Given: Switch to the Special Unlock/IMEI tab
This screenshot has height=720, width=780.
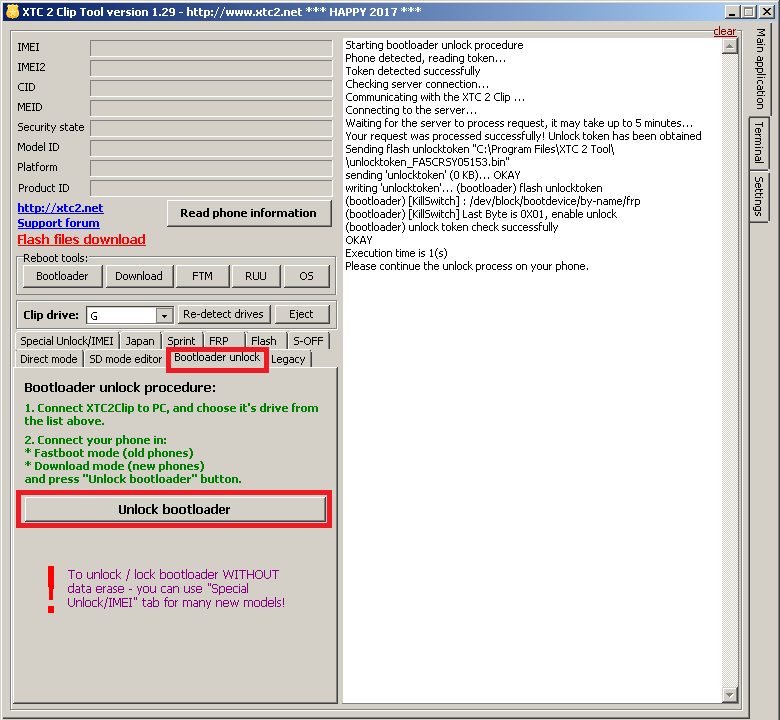Looking at the screenshot, I should pos(67,341).
